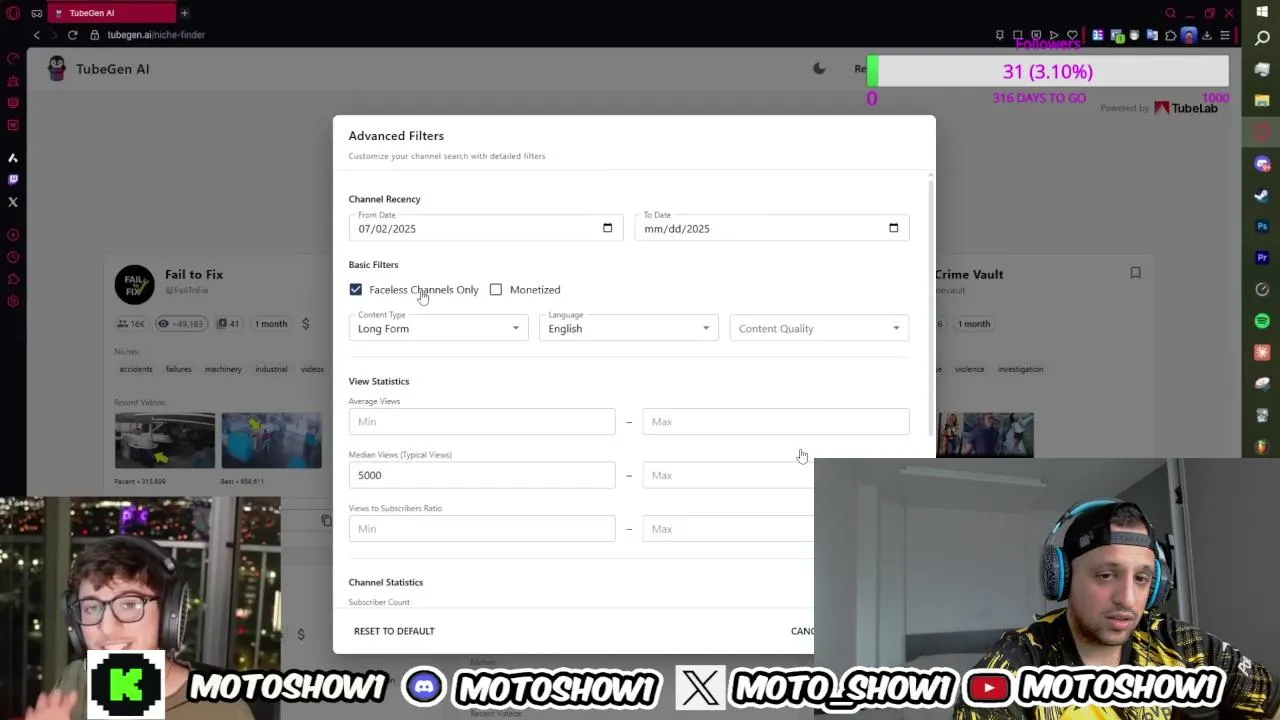Launch Steam from the taskbar
The width and height of the screenshot is (1280, 720).
(1262, 195)
